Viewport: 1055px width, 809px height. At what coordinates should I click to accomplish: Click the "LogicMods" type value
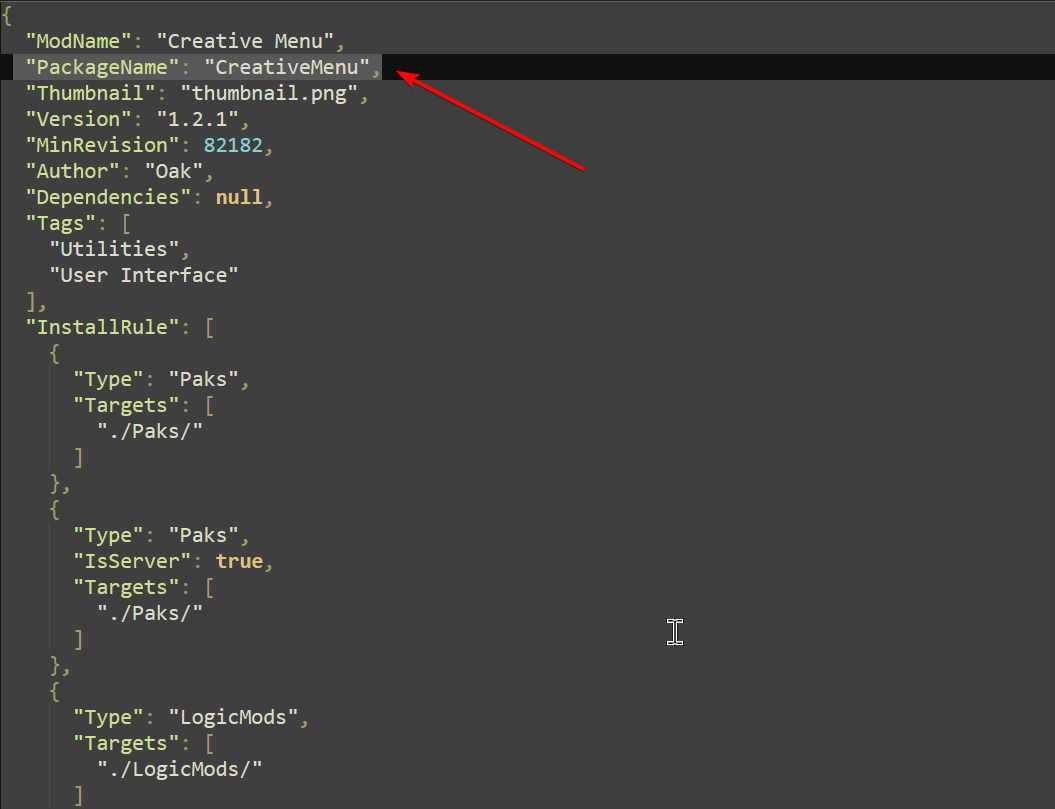tap(232, 717)
